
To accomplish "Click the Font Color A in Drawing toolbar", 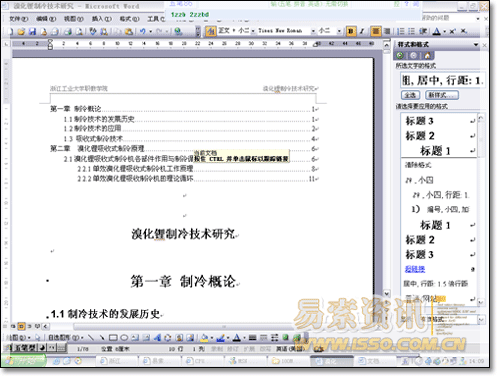I will click(x=236, y=338).
